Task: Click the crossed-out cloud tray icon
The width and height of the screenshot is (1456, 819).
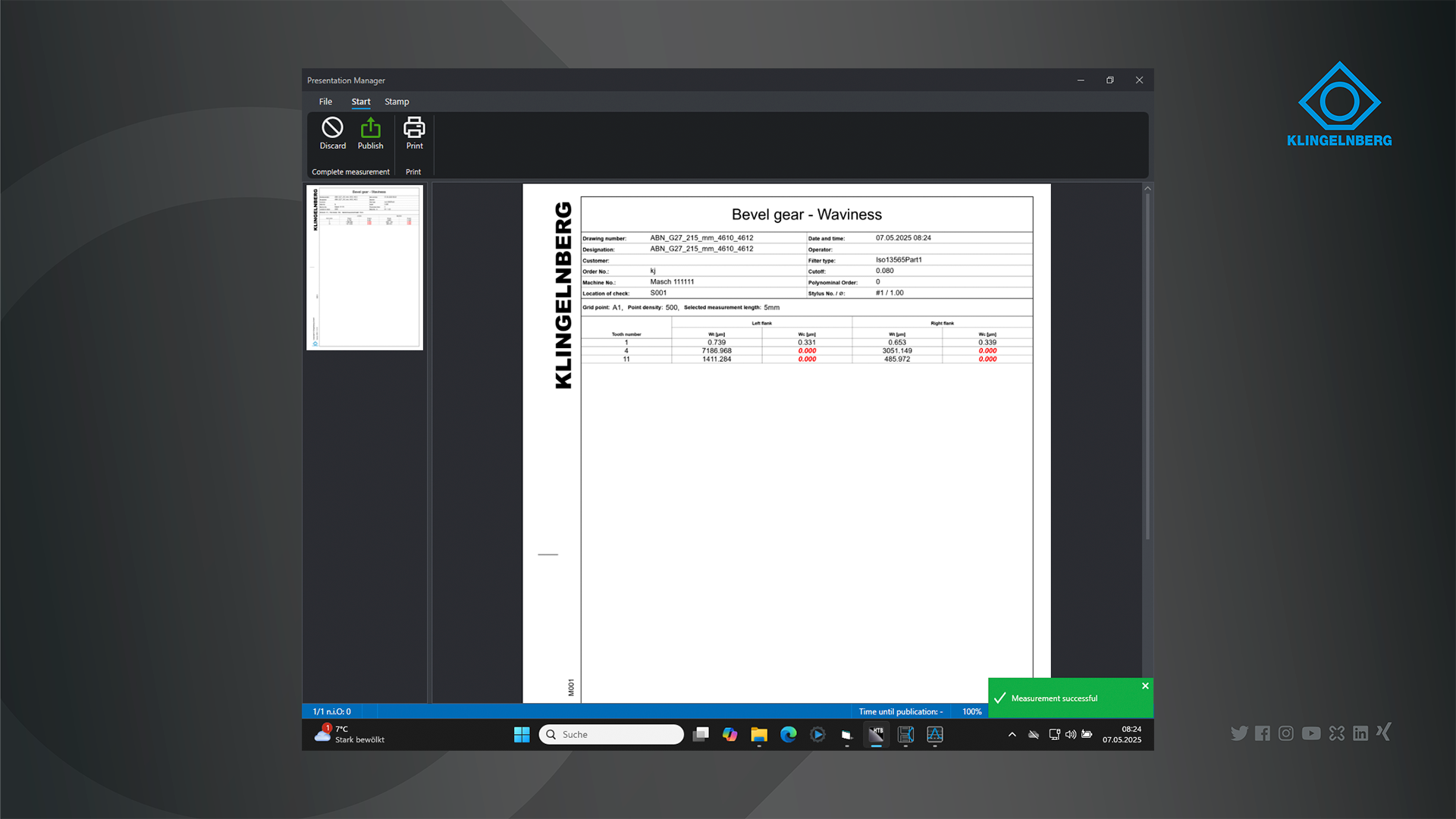Action: (1034, 734)
